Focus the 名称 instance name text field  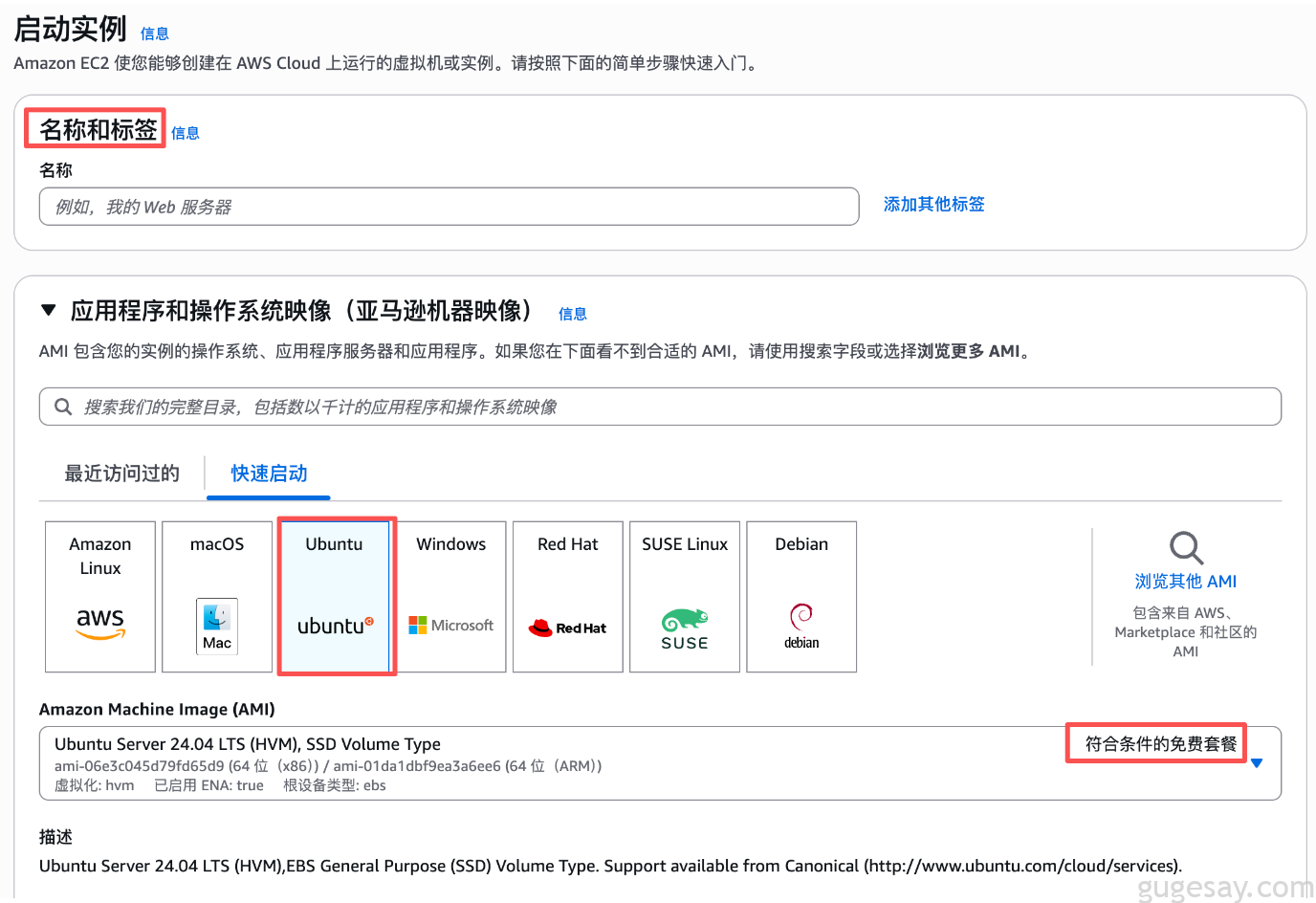(449, 207)
